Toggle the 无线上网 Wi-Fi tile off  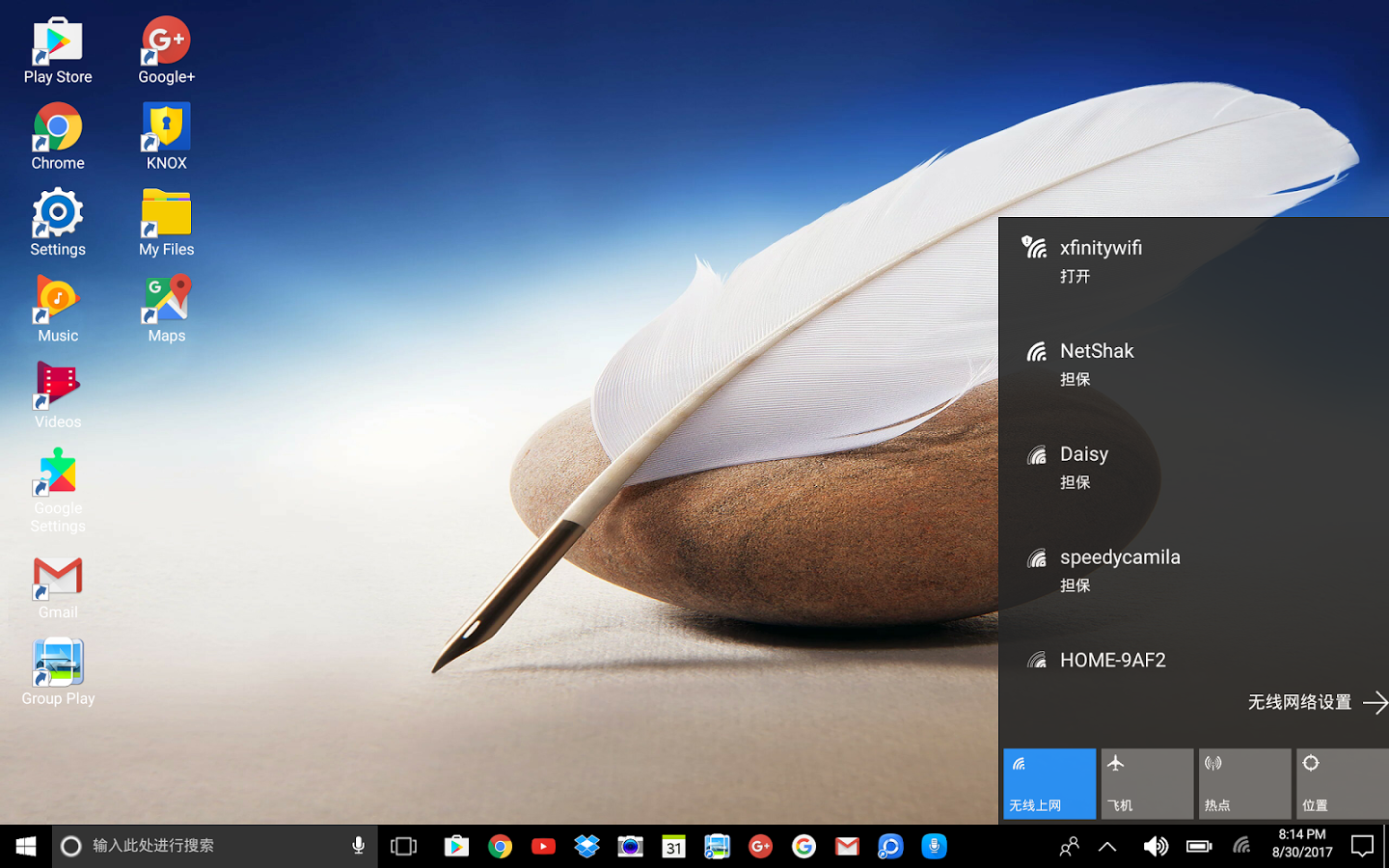coord(1049,784)
